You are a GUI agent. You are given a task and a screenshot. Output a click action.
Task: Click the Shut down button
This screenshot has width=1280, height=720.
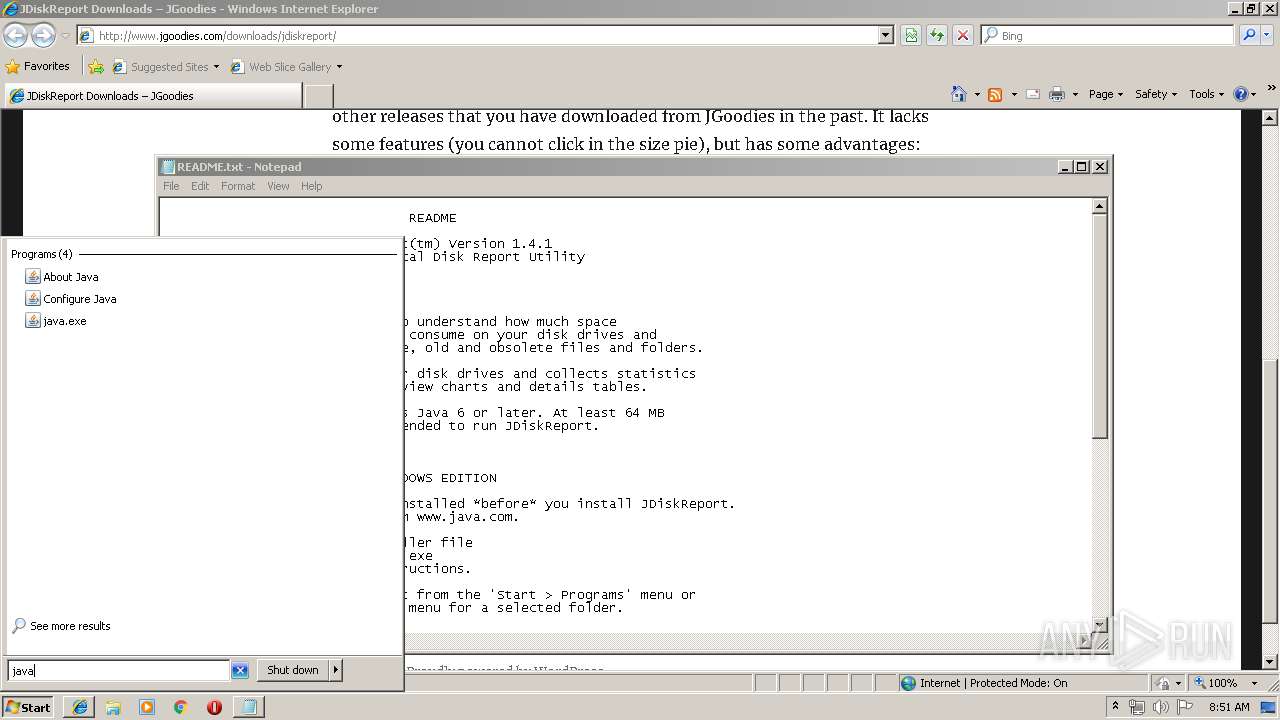[292, 670]
